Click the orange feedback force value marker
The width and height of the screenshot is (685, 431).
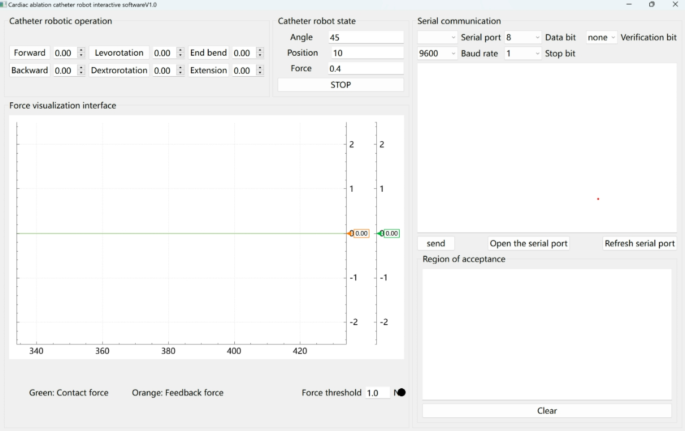tap(359, 233)
